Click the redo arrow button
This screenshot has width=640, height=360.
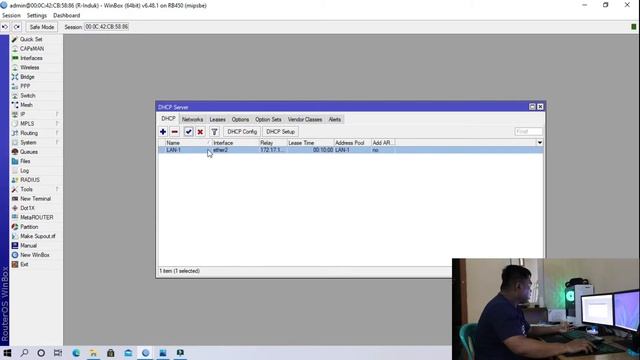coord(17,27)
